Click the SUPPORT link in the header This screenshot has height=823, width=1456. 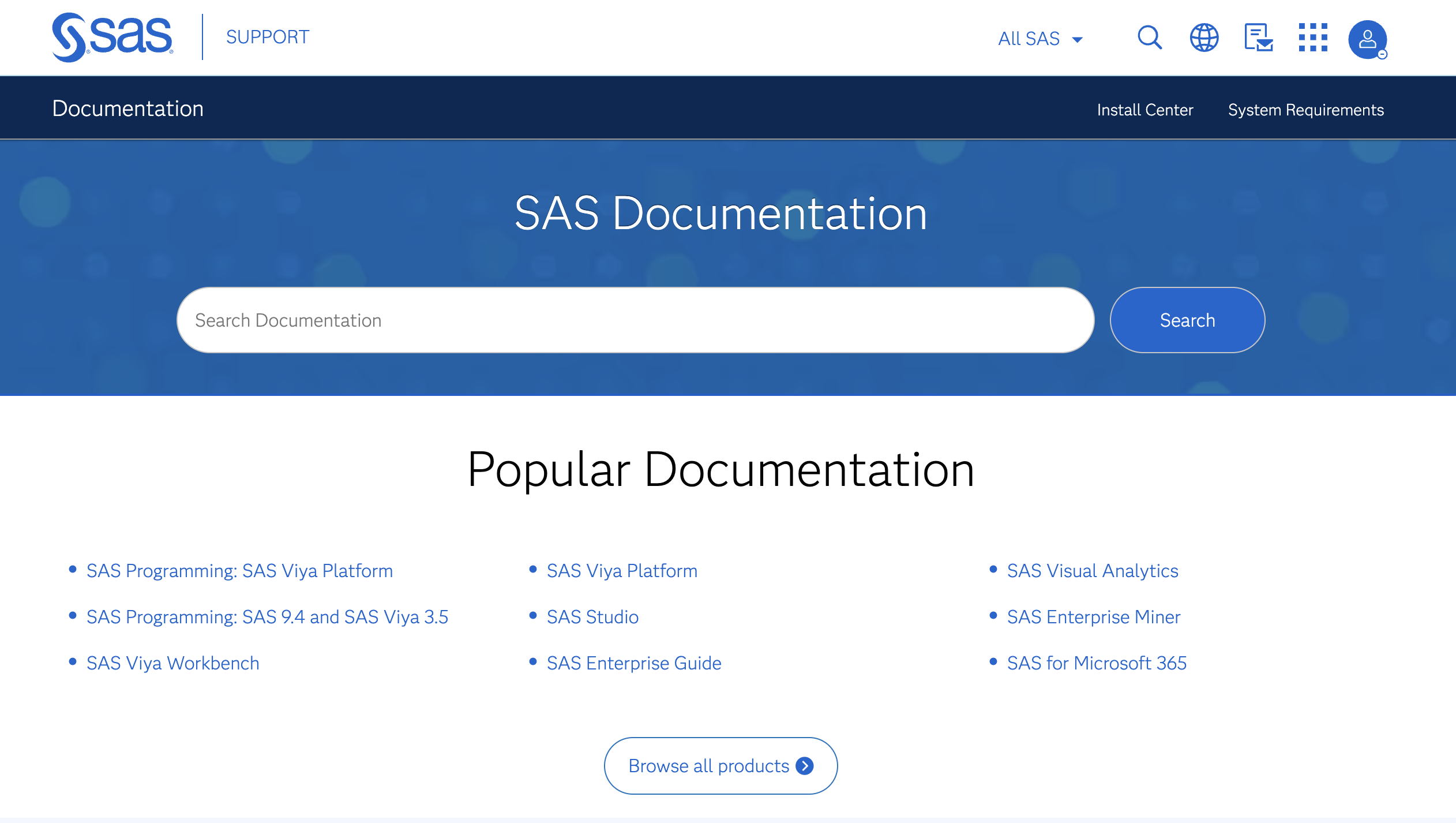(268, 37)
